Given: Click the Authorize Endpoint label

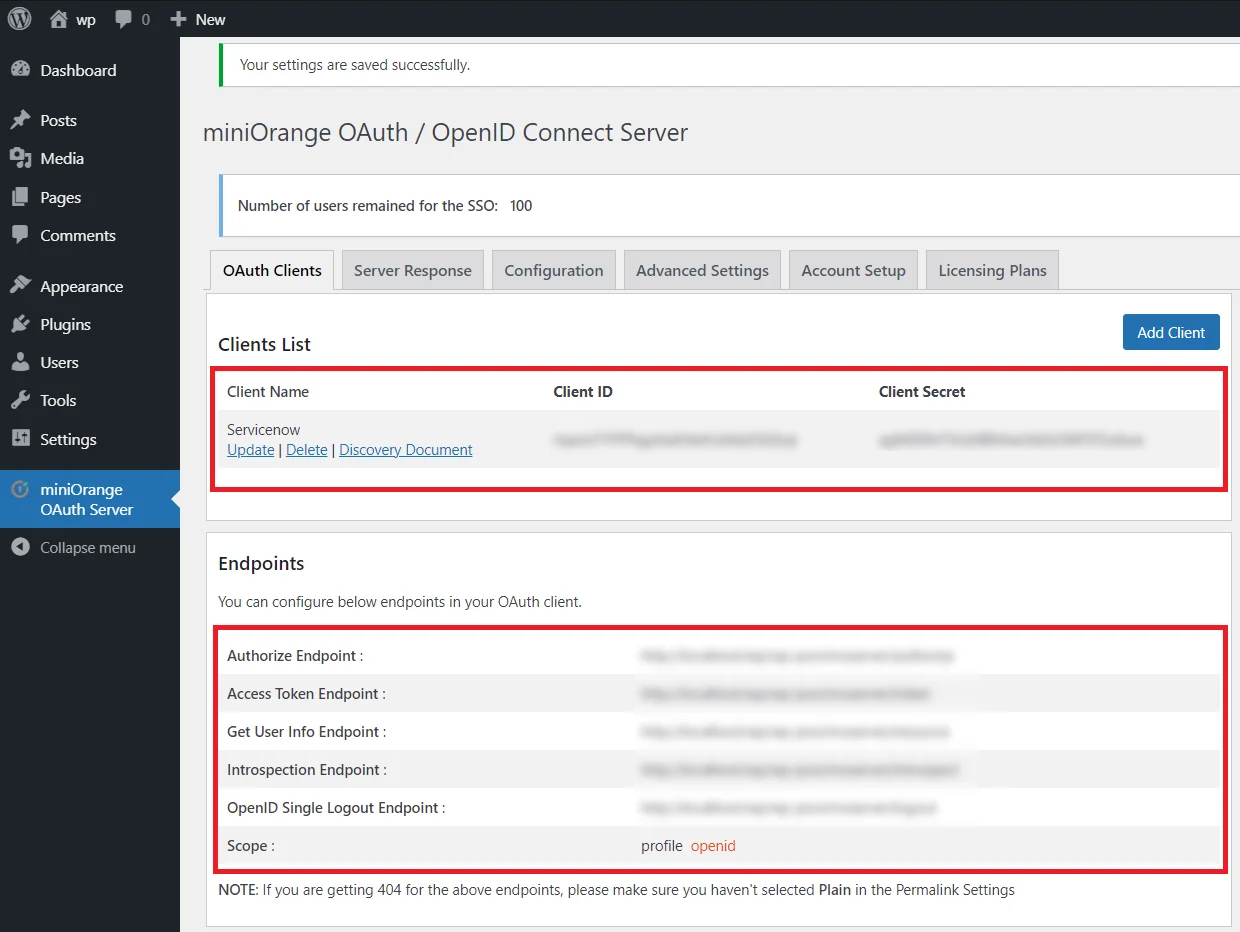Looking at the screenshot, I should [x=295, y=656].
